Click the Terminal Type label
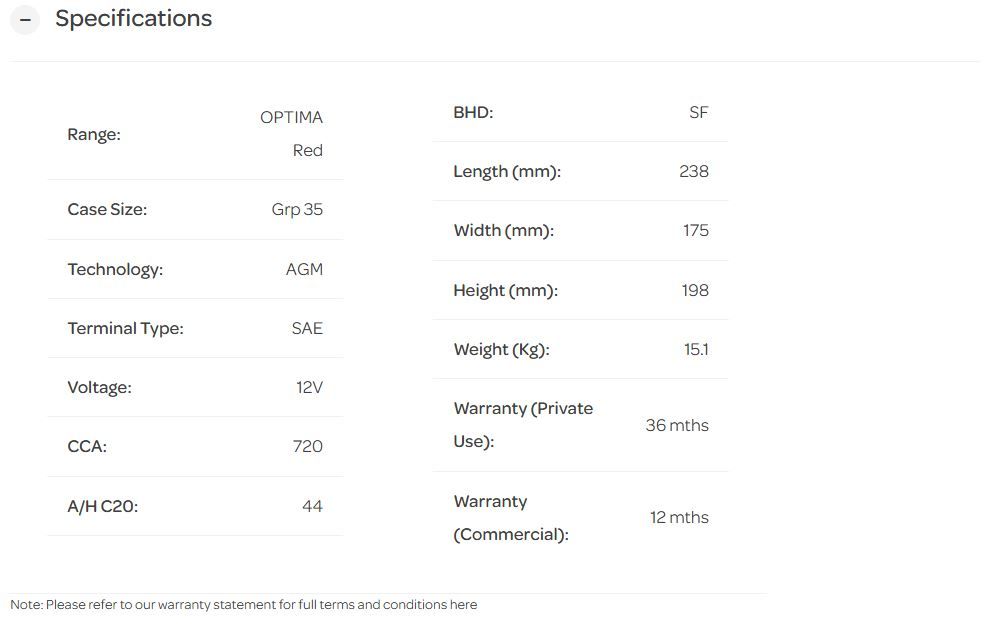Screen dimensions: 990x642 (125, 328)
